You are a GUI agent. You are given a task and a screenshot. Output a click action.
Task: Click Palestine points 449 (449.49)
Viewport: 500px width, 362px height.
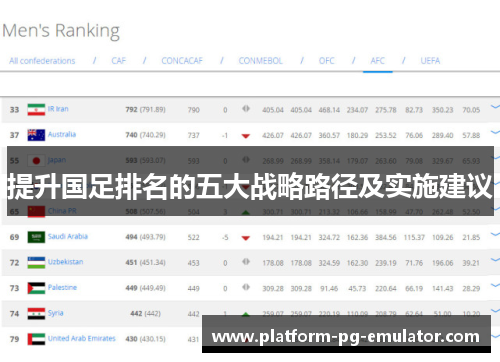pos(145,288)
